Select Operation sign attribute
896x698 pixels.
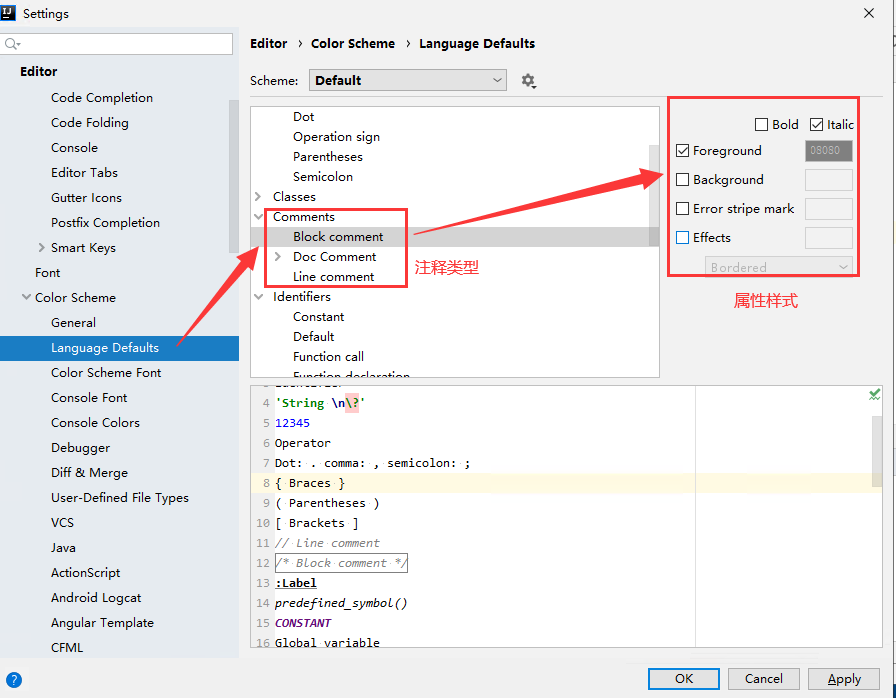pos(336,137)
